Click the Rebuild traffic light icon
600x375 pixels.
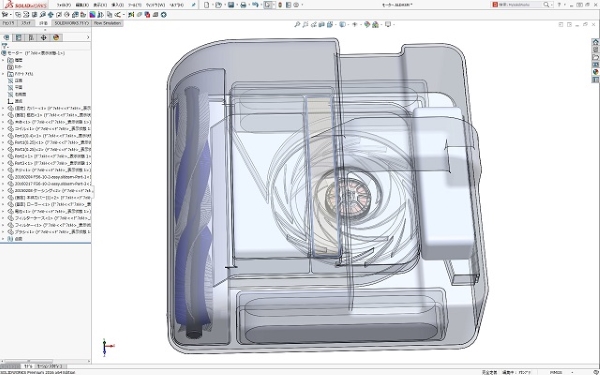tap(280, 5)
